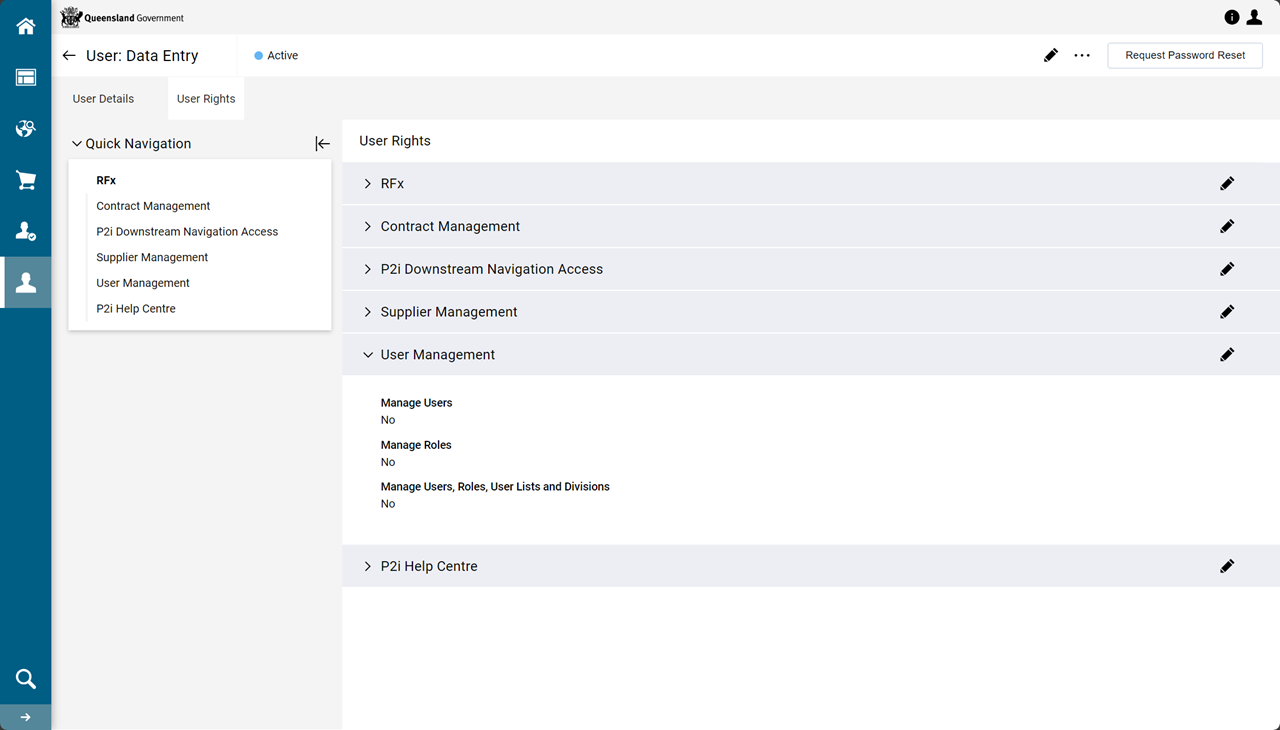Edit Contract Management rights pencil icon
This screenshot has width=1280, height=730.
pos(1226,227)
